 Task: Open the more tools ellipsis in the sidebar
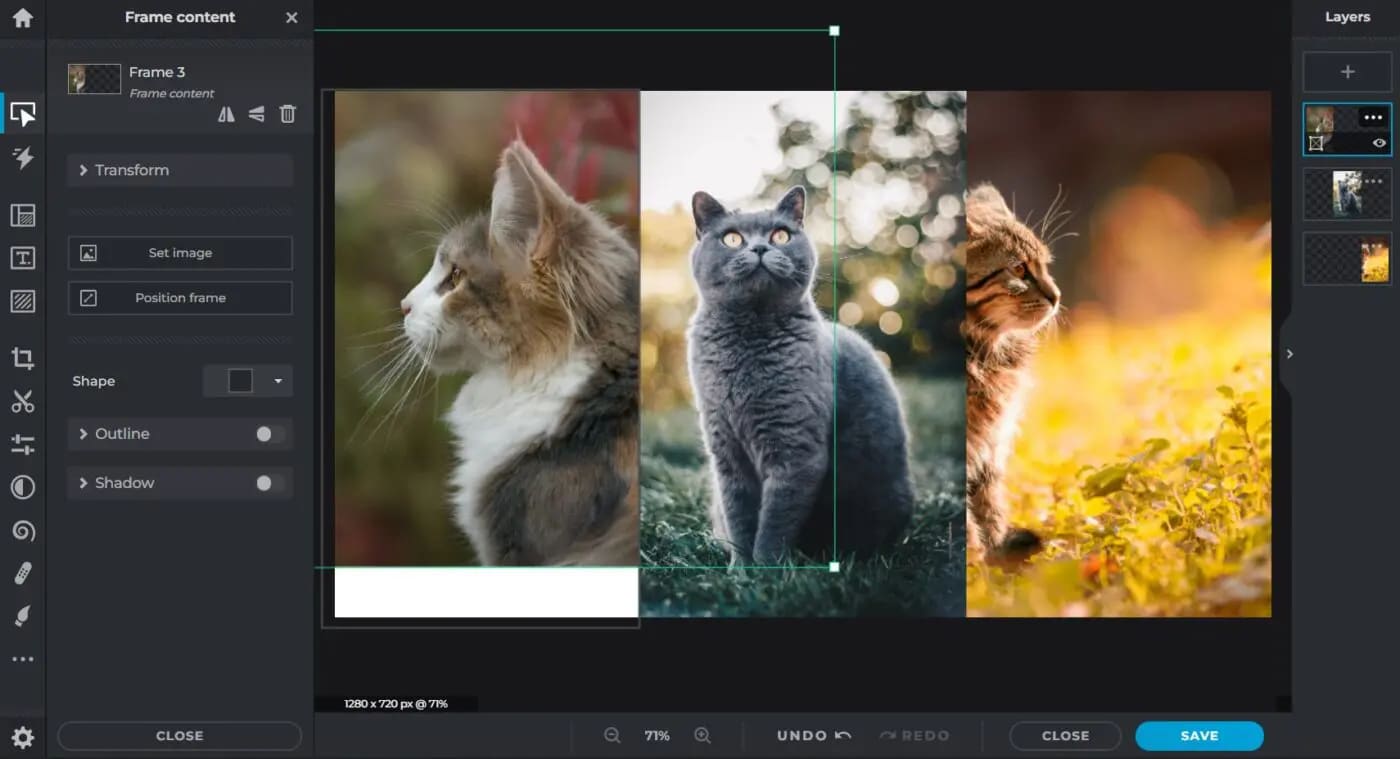[22, 659]
